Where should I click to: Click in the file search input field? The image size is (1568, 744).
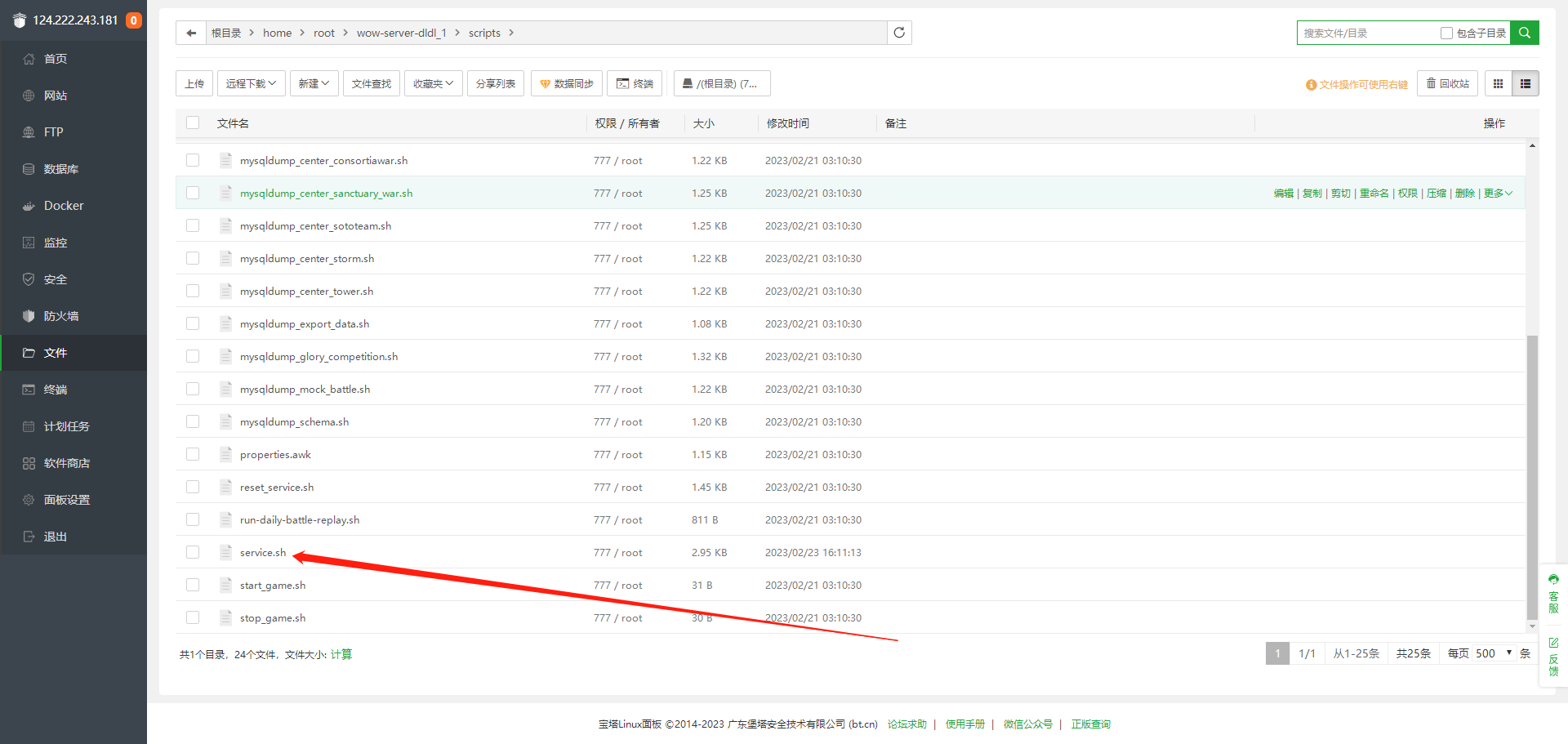pos(1368,33)
